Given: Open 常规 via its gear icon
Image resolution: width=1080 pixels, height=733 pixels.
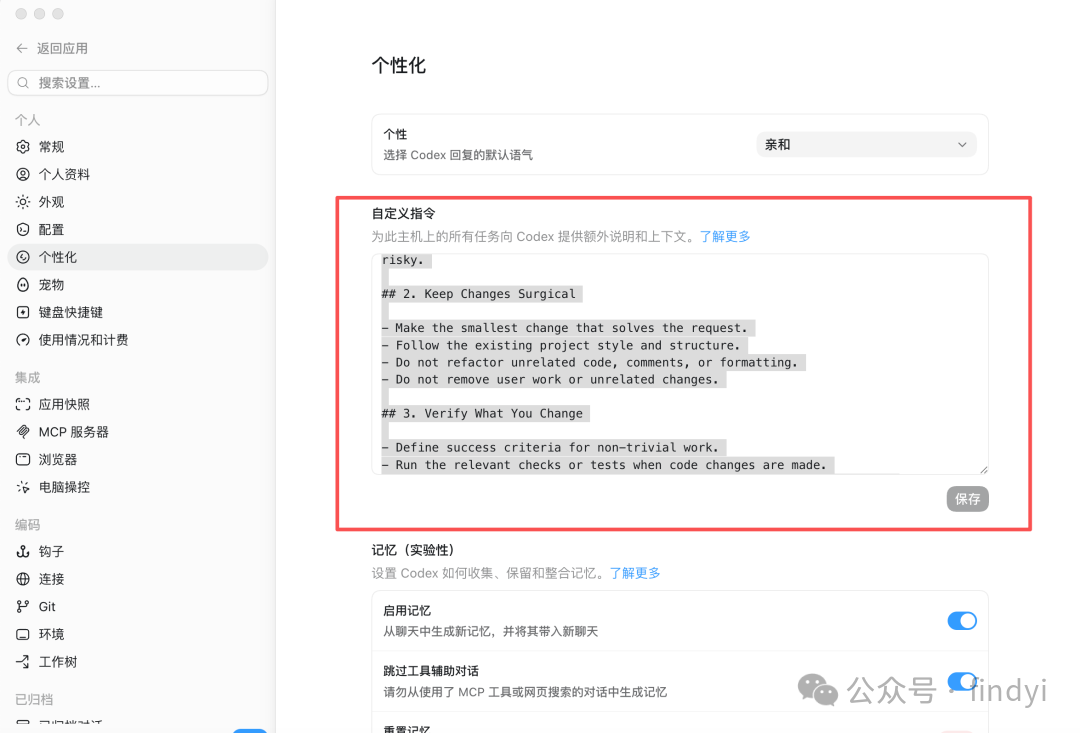Looking at the screenshot, I should pyautogui.click(x=23, y=147).
